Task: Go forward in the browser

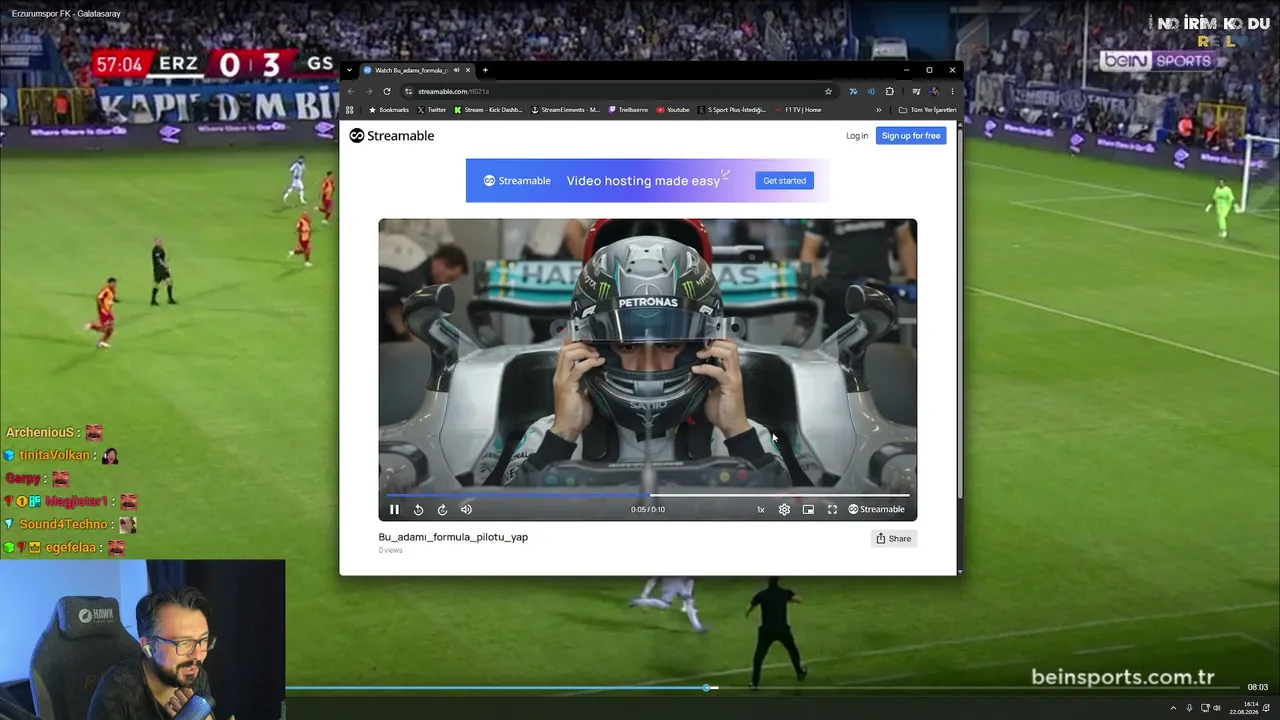Action: tap(369, 91)
